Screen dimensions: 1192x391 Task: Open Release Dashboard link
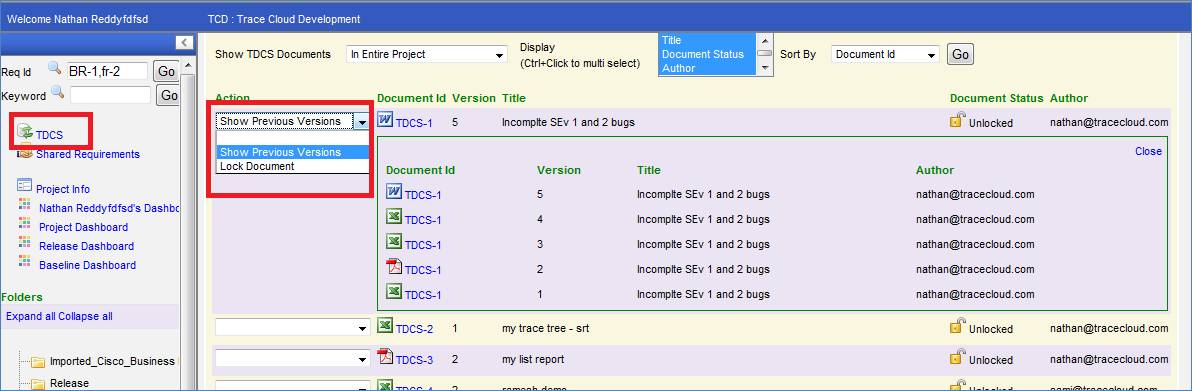point(87,246)
